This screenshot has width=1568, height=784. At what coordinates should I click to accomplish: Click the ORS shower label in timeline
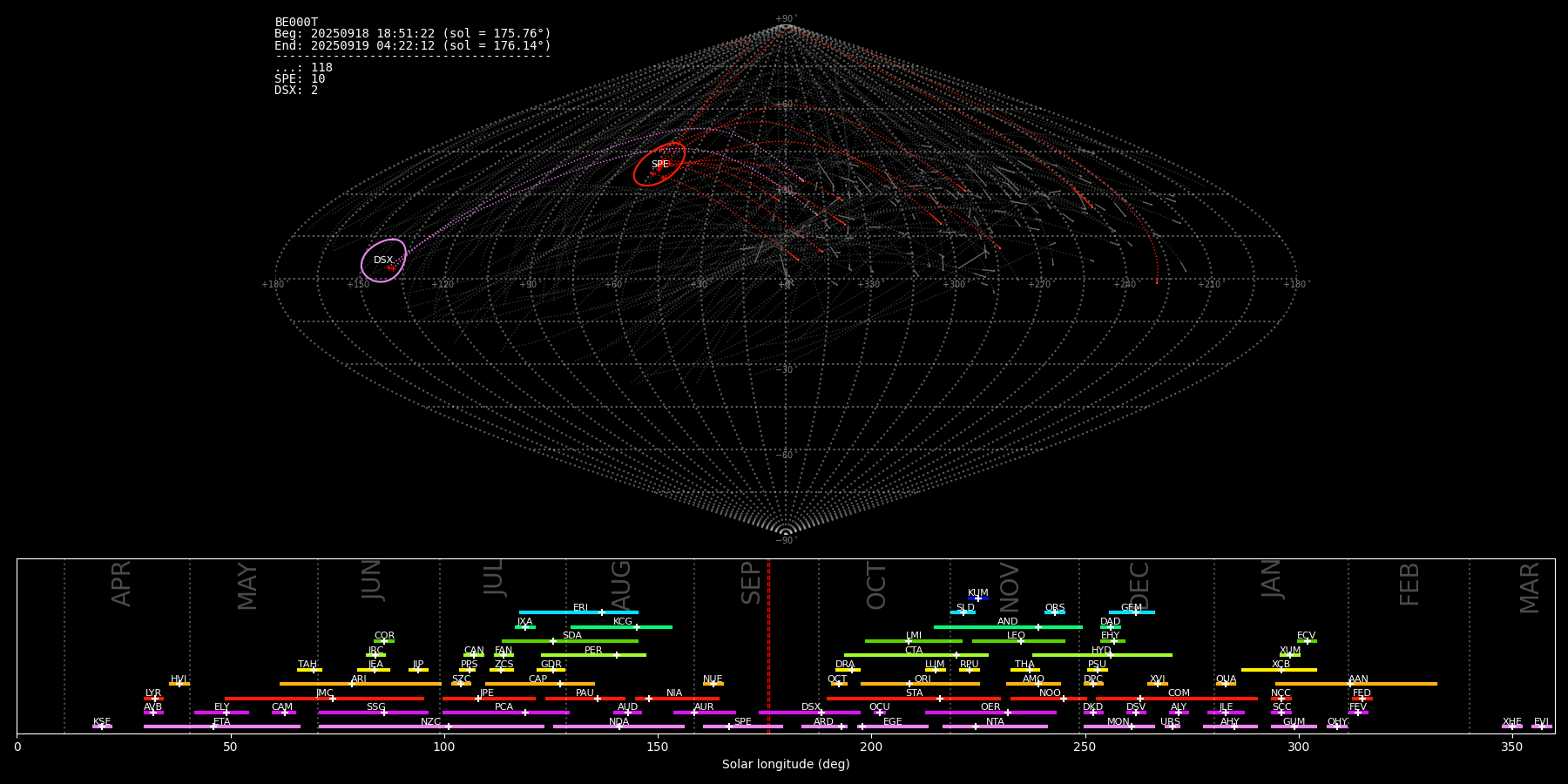[1055, 608]
